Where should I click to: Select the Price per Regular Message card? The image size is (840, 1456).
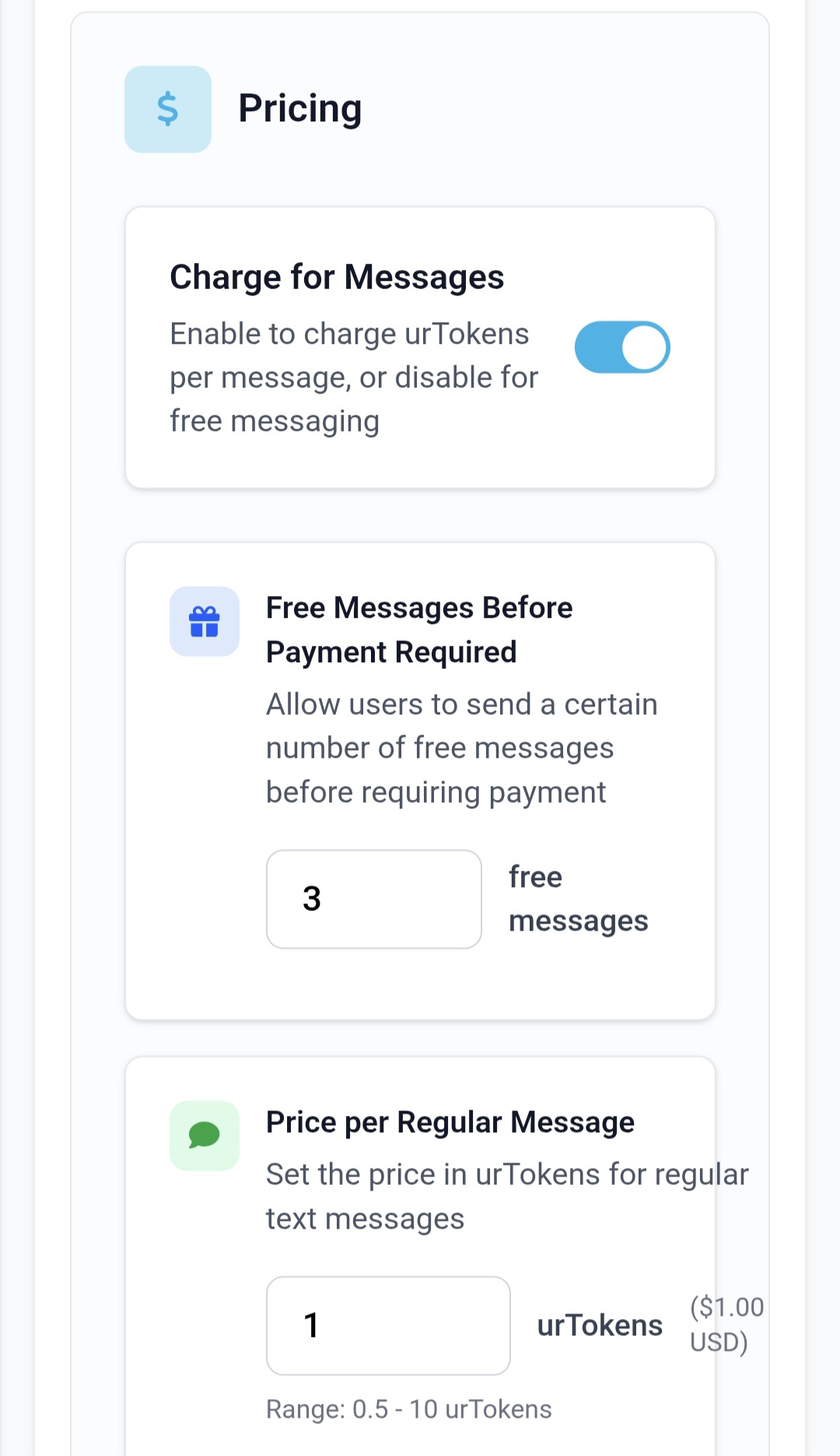(x=420, y=1086)
